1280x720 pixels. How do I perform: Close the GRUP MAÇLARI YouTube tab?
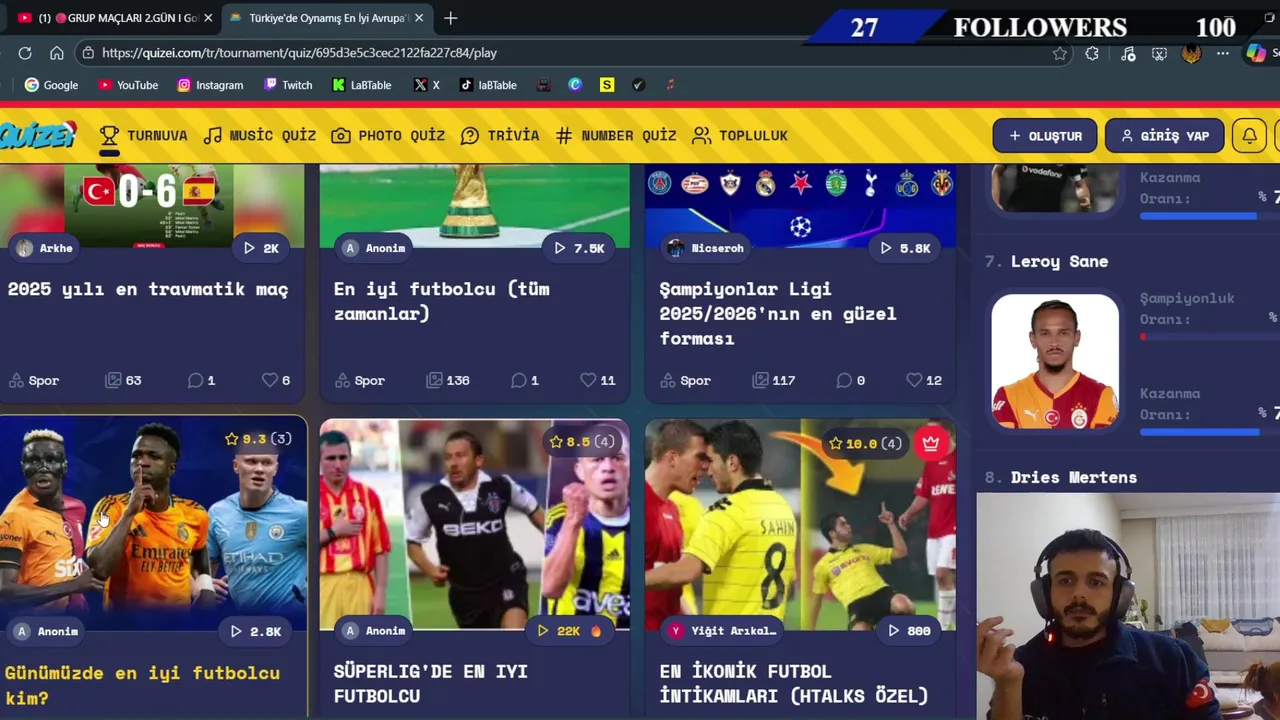(208, 18)
